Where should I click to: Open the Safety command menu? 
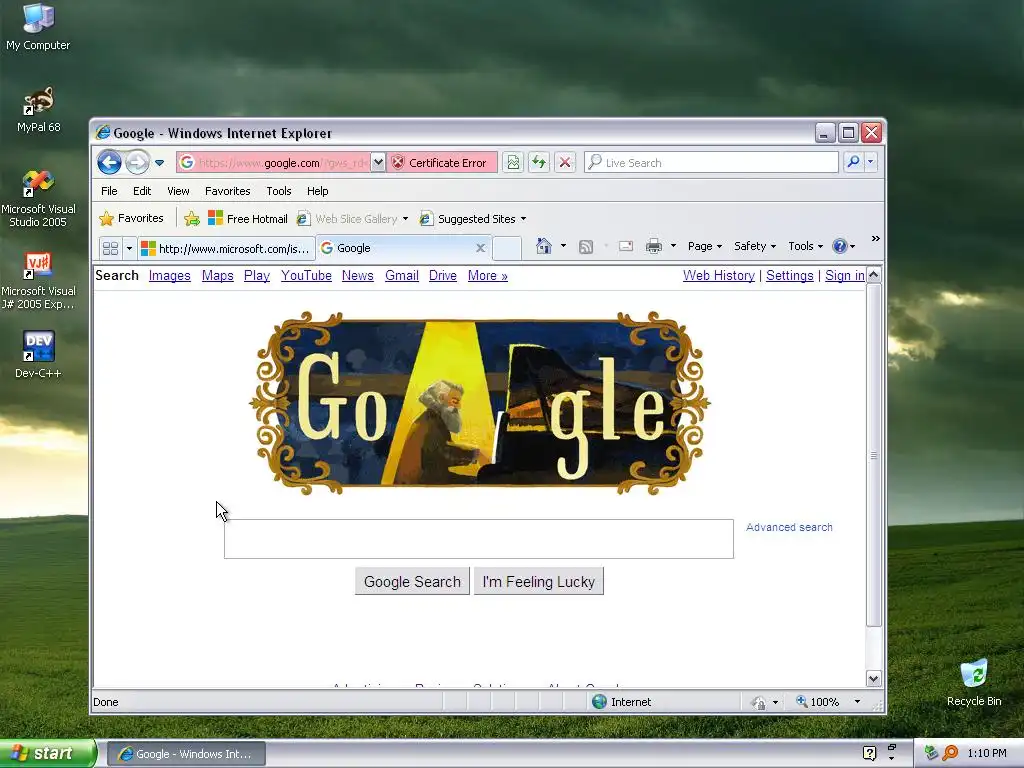[755, 246]
